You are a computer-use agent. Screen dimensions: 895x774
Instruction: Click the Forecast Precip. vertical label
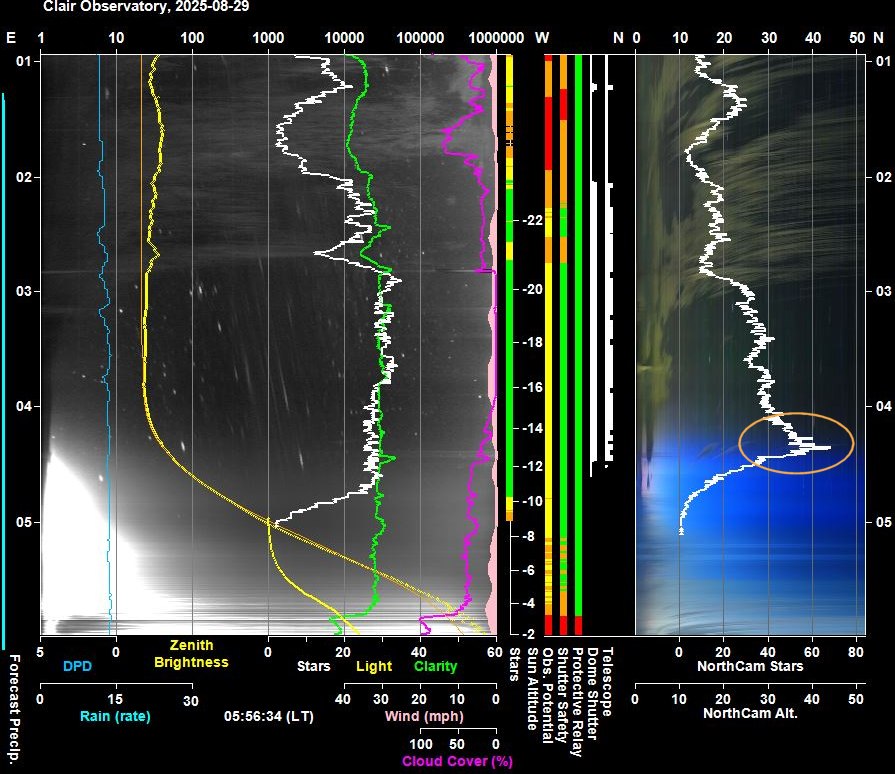pyautogui.click(x=15, y=706)
